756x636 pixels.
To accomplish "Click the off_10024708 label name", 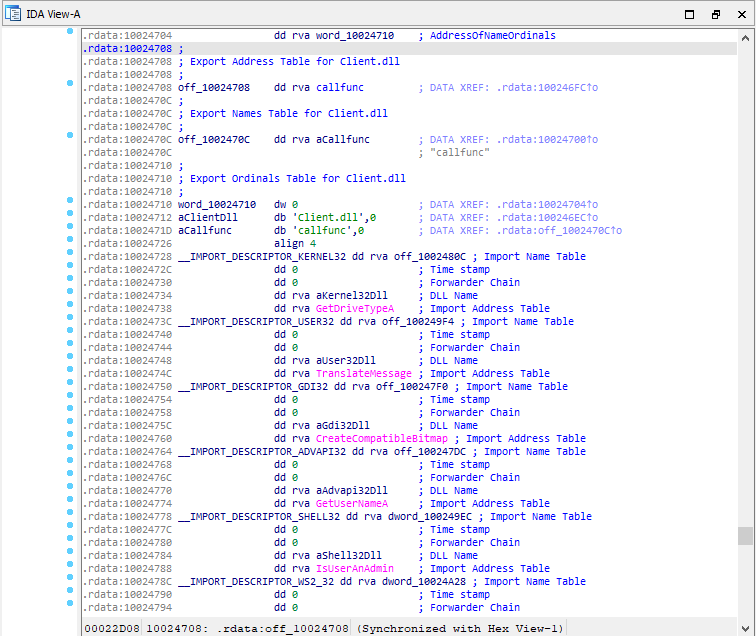I will click(214, 88).
